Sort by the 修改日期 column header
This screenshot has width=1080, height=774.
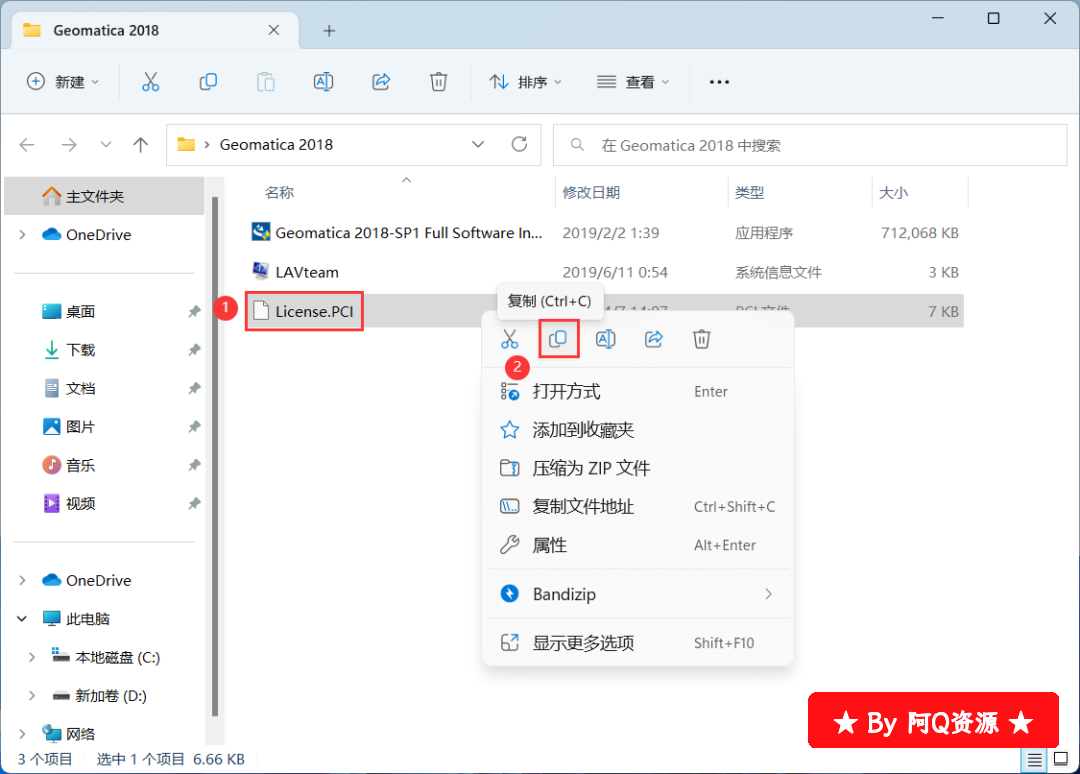(591, 193)
